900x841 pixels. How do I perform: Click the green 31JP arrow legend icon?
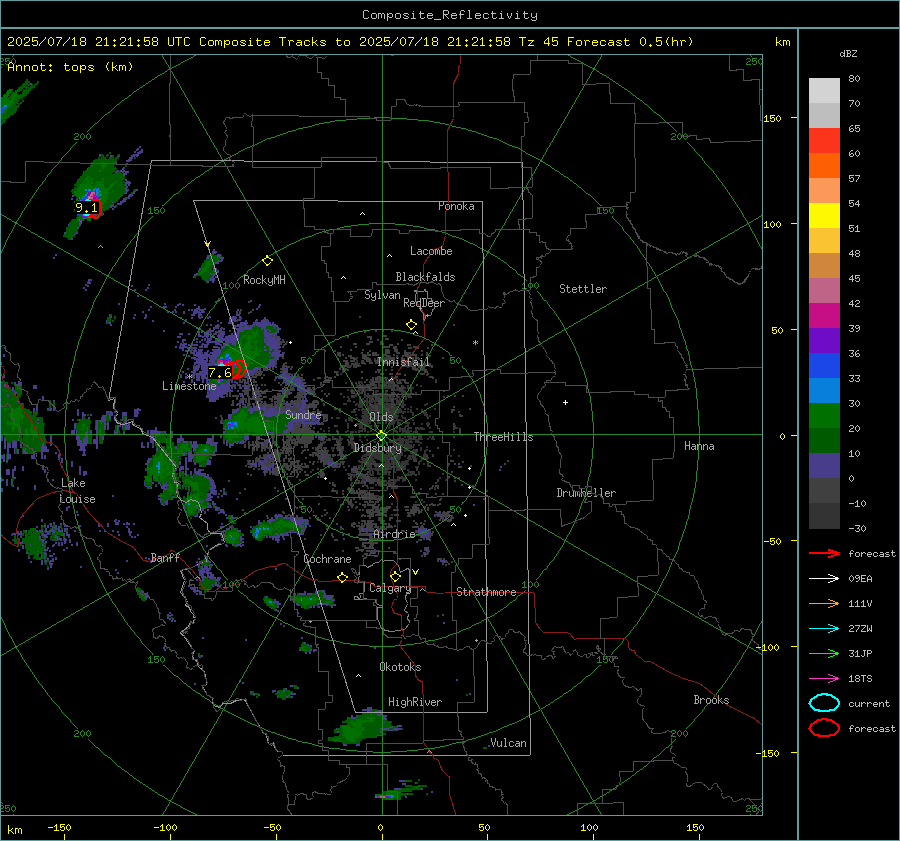point(824,653)
